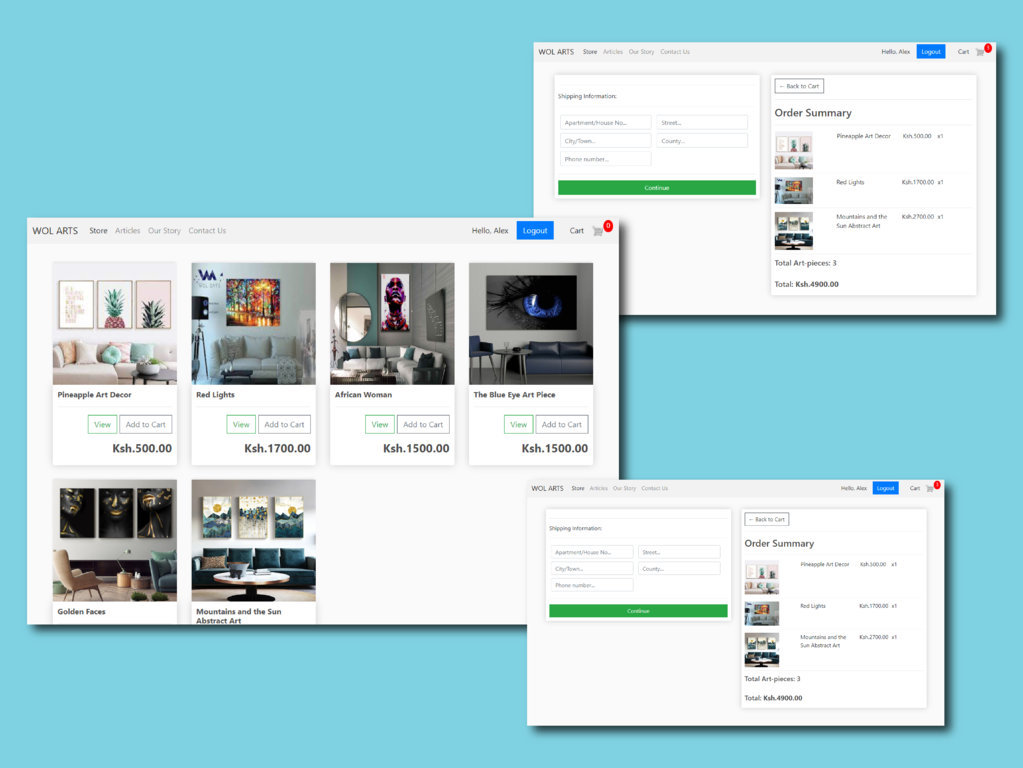Click the Golden Faces product image
This screenshot has width=1023, height=768.
(115, 540)
